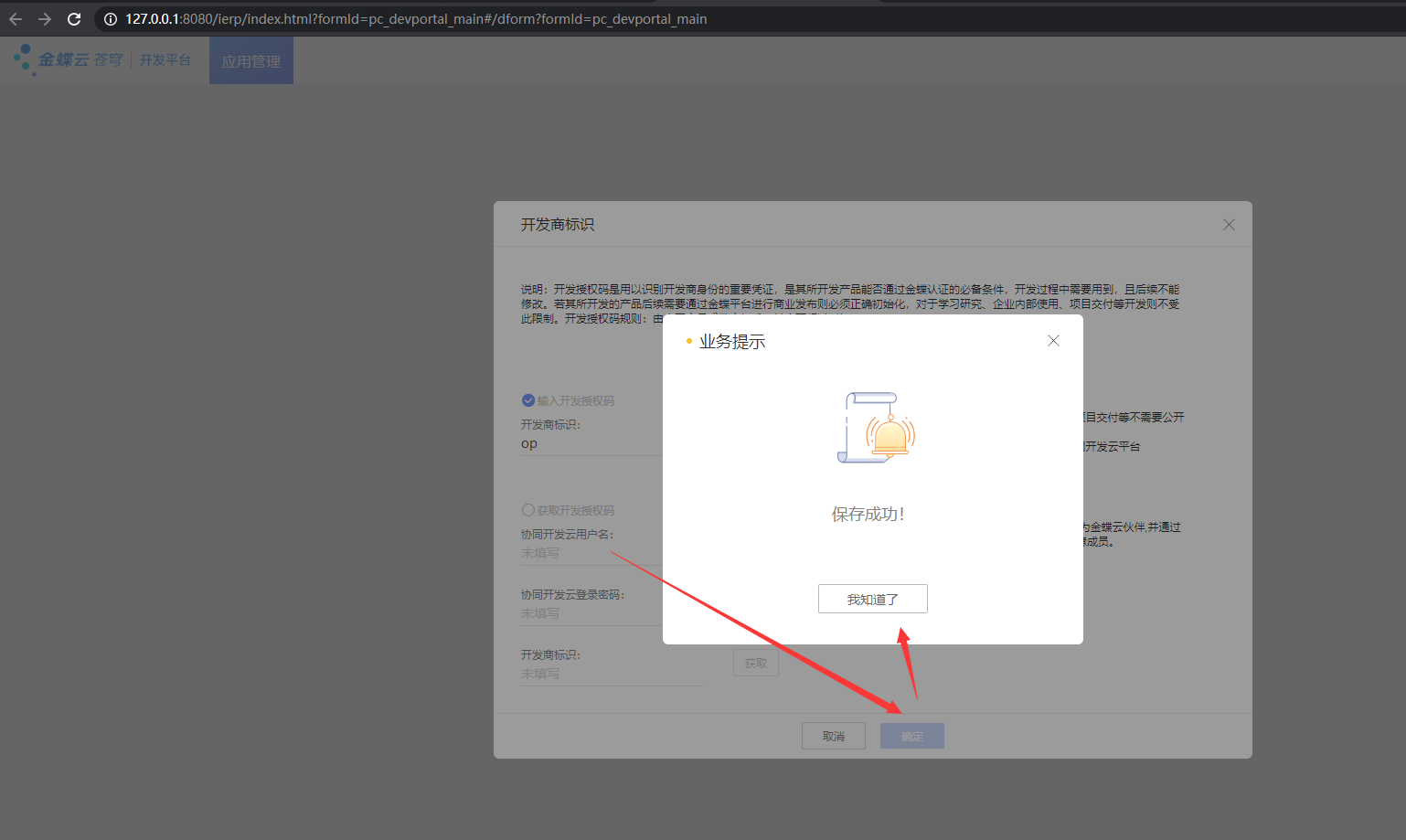The image size is (1406, 840).
Task: Click the 保存成功! message text
Action: pos(868,515)
